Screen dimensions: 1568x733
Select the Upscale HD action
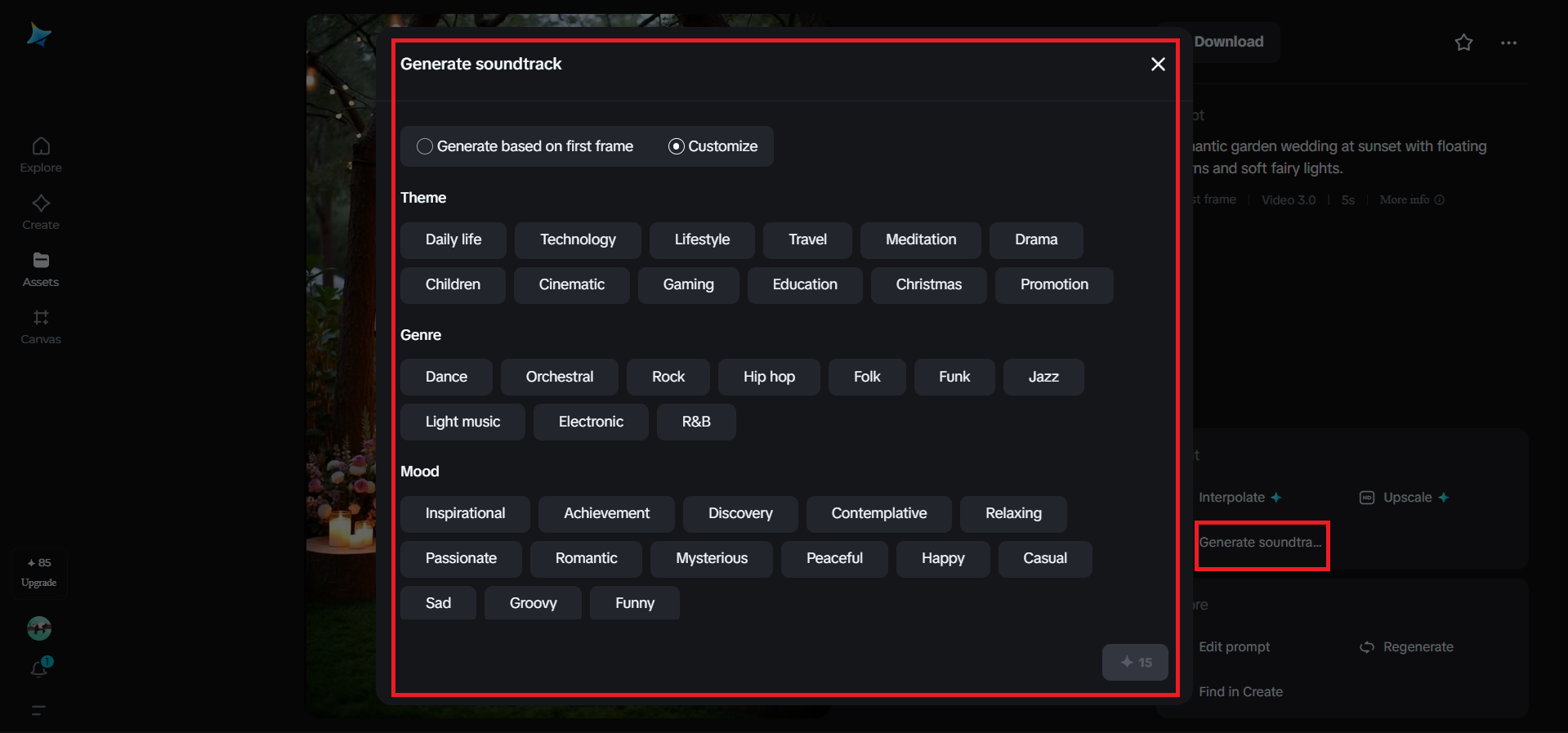click(x=1404, y=497)
